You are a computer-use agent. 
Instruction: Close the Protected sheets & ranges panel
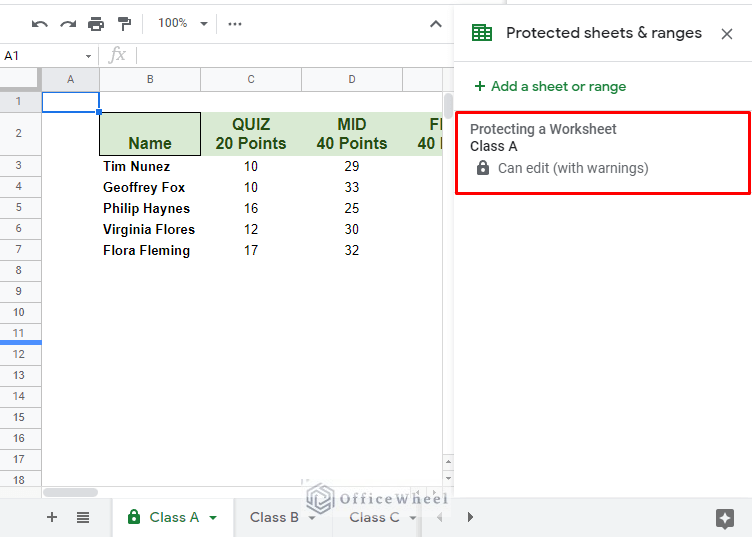click(727, 34)
